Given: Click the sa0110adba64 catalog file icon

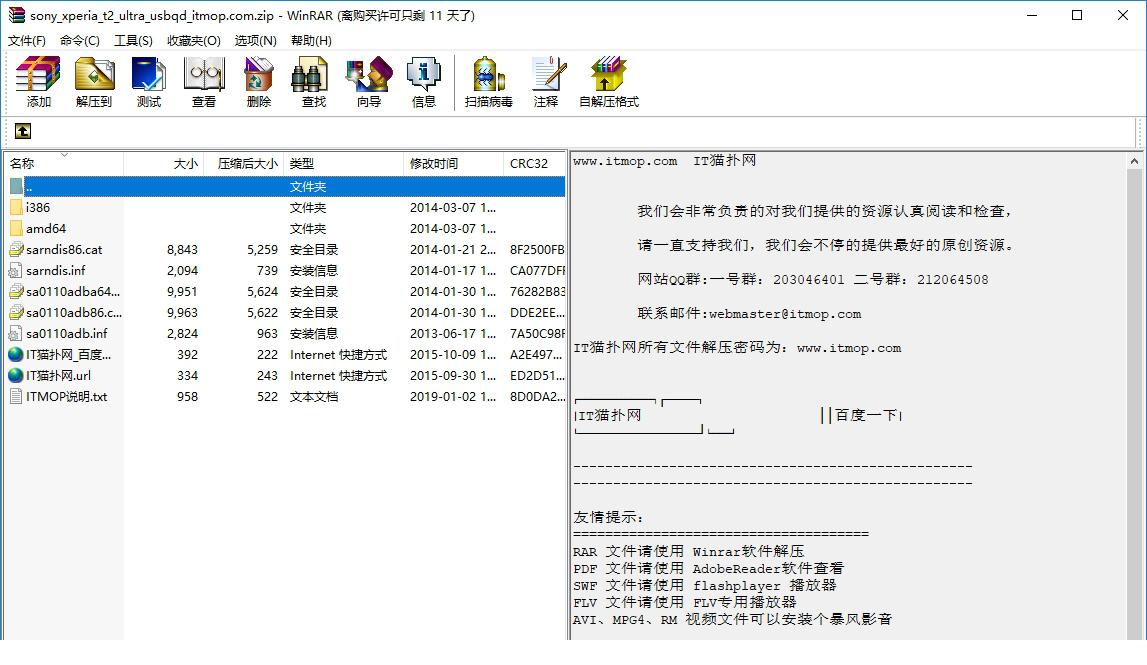Looking at the screenshot, I should pyautogui.click(x=16, y=292).
